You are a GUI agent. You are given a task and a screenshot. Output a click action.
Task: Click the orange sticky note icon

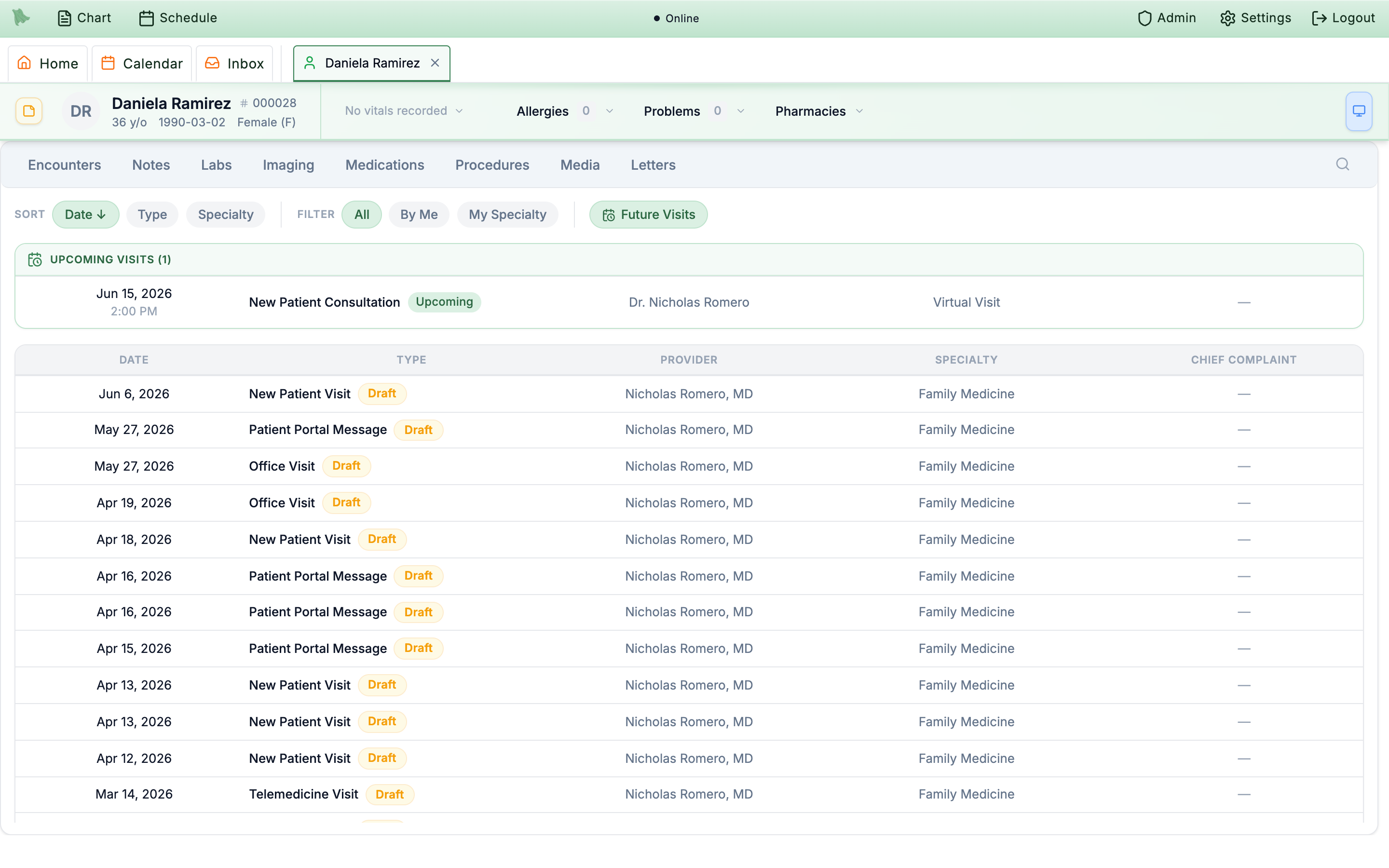(x=29, y=111)
